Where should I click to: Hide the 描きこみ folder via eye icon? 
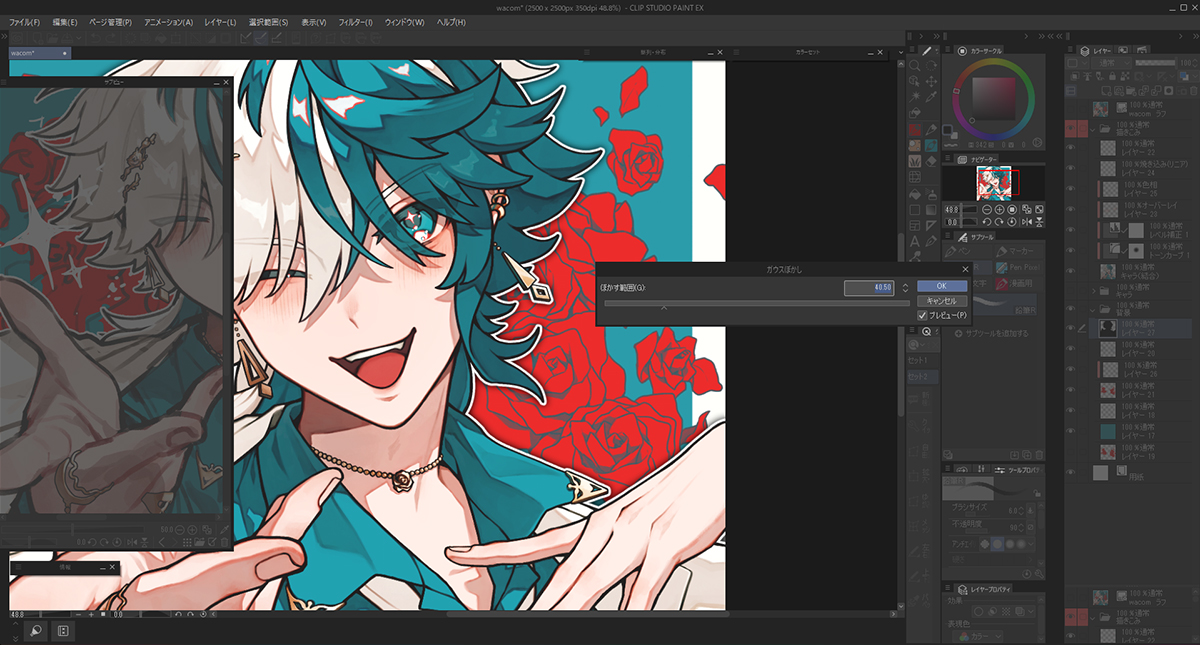pos(1070,127)
